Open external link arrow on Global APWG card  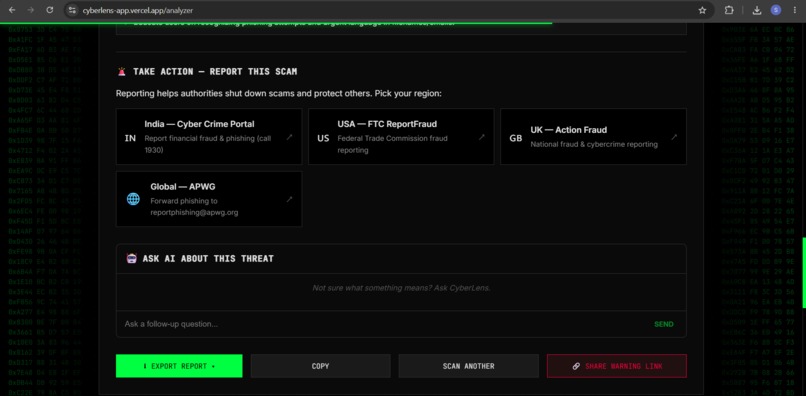click(x=289, y=199)
